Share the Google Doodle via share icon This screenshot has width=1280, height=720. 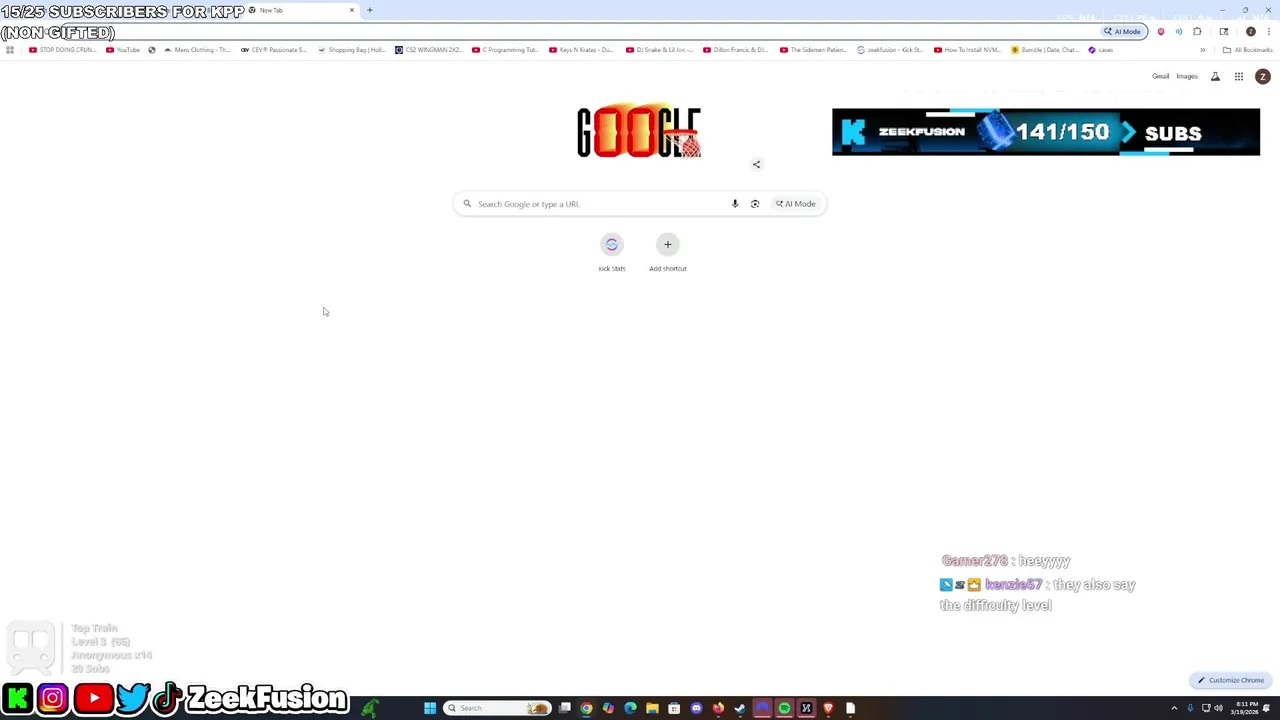(756, 164)
